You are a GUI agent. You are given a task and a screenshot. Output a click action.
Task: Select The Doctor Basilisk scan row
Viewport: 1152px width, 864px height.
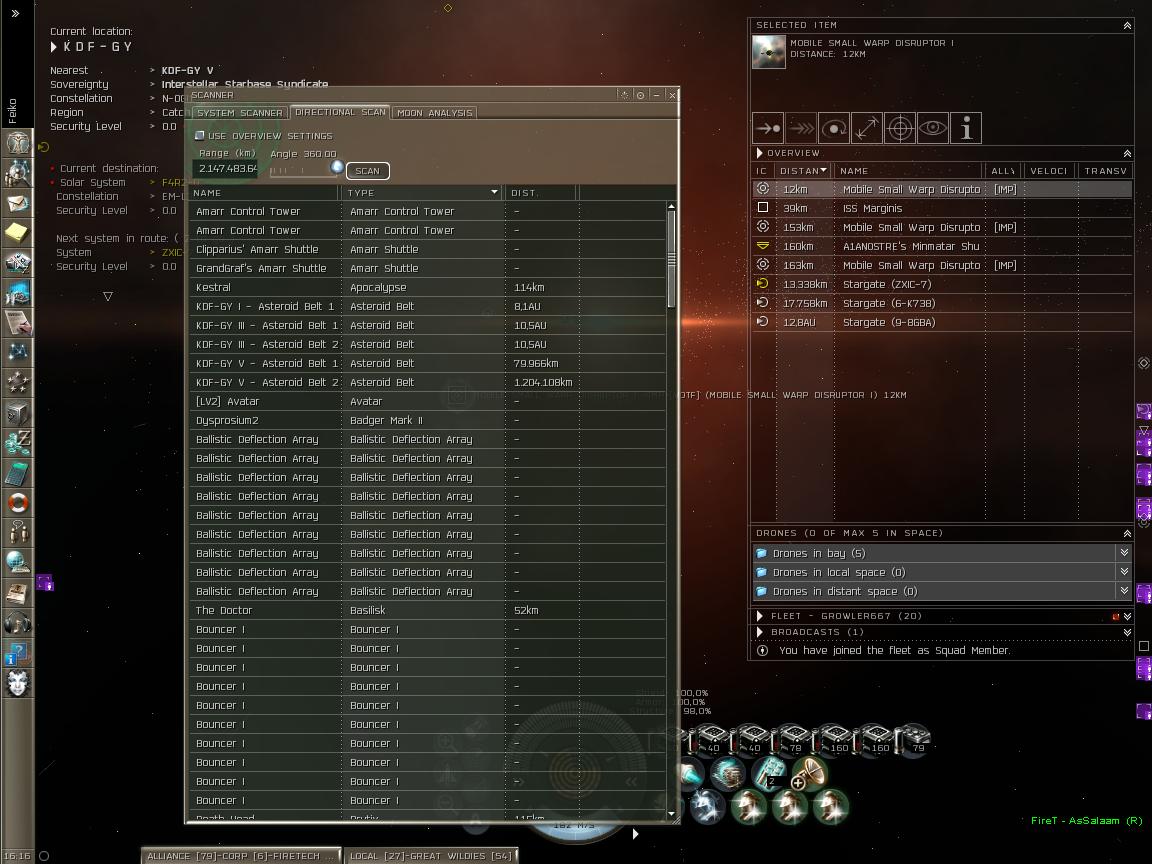428,611
